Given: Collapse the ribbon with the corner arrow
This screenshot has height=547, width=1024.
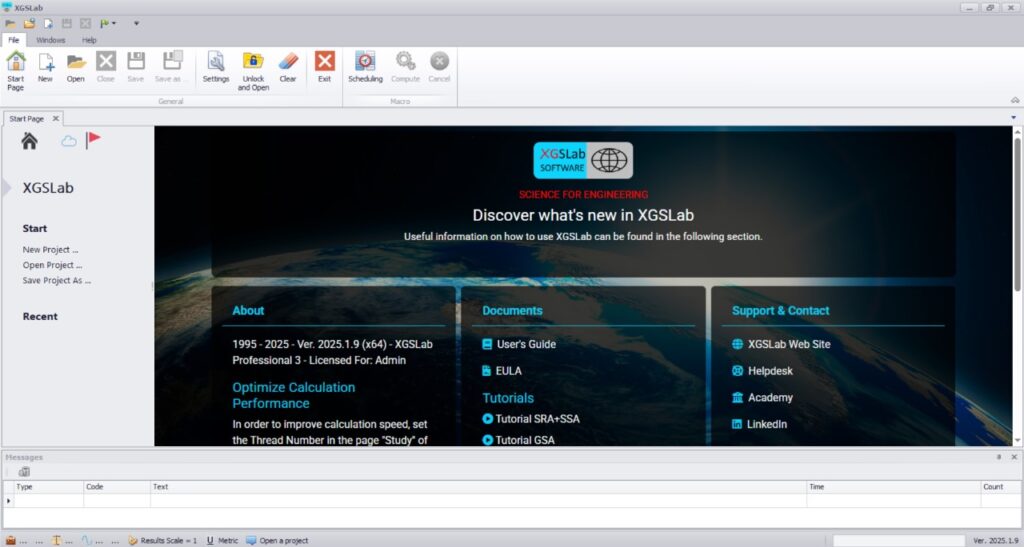Looking at the screenshot, I should (x=1015, y=101).
